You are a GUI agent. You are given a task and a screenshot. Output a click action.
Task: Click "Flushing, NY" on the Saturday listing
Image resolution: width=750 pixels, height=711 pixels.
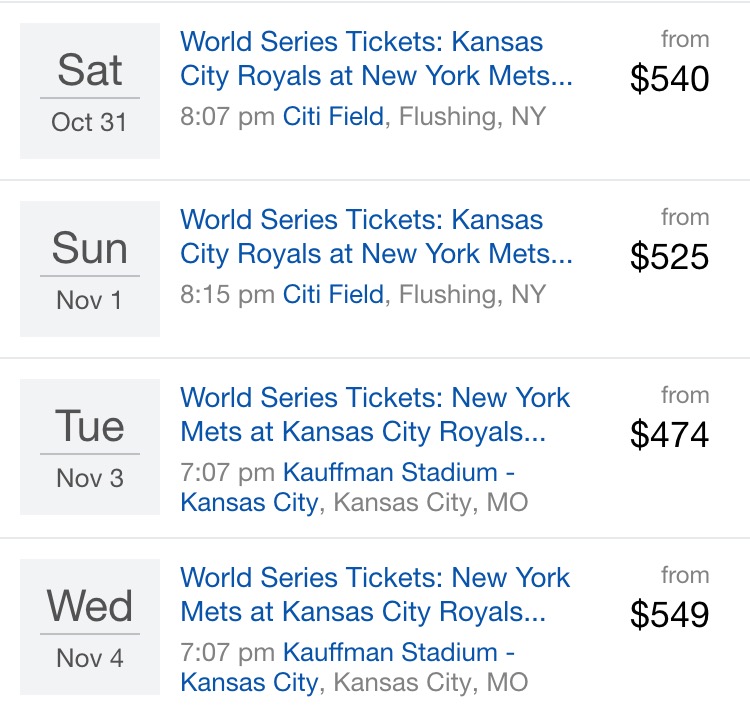pyautogui.click(x=472, y=117)
